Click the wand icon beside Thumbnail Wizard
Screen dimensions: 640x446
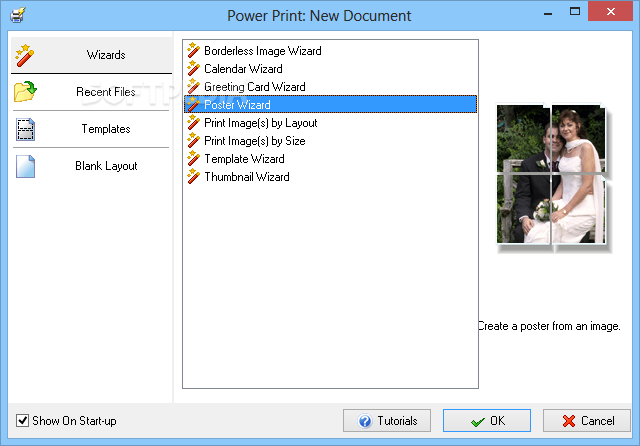[x=193, y=176]
